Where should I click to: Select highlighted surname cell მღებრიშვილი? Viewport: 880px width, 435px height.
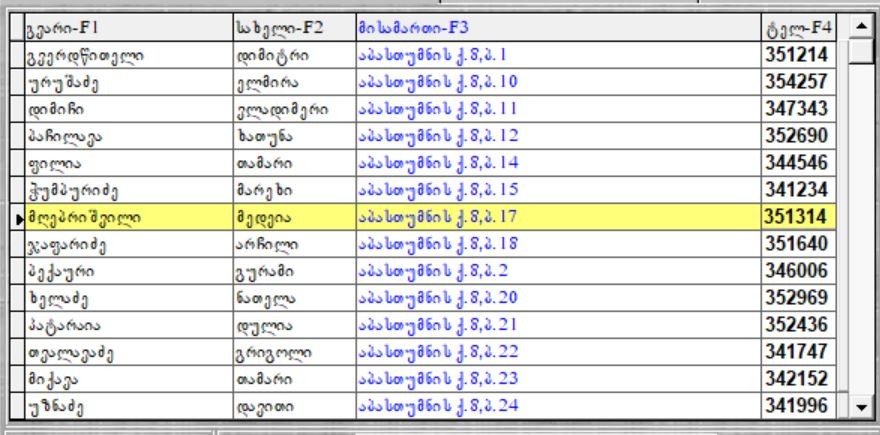click(x=129, y=217)
